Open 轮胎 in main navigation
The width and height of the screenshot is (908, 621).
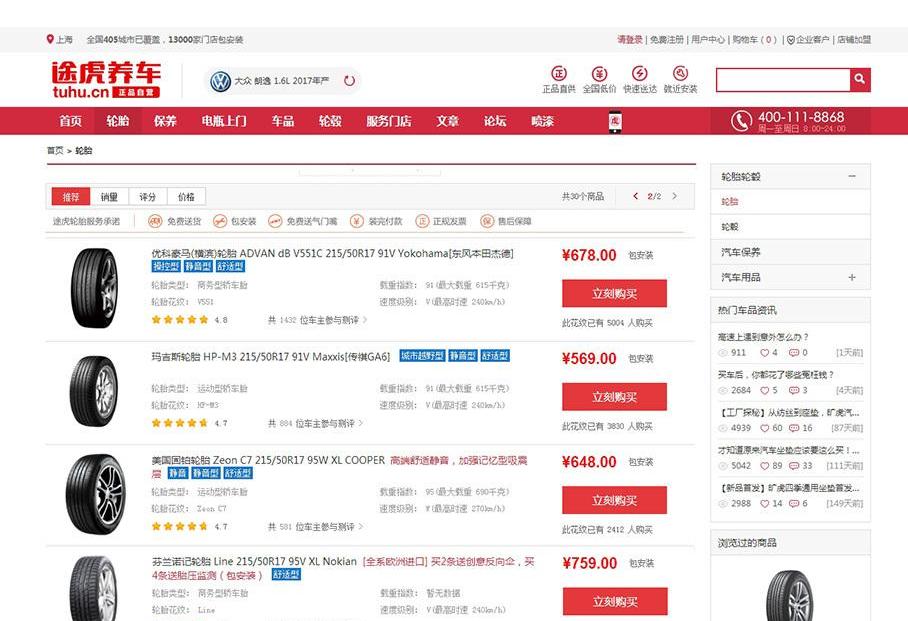click(118, 121)
